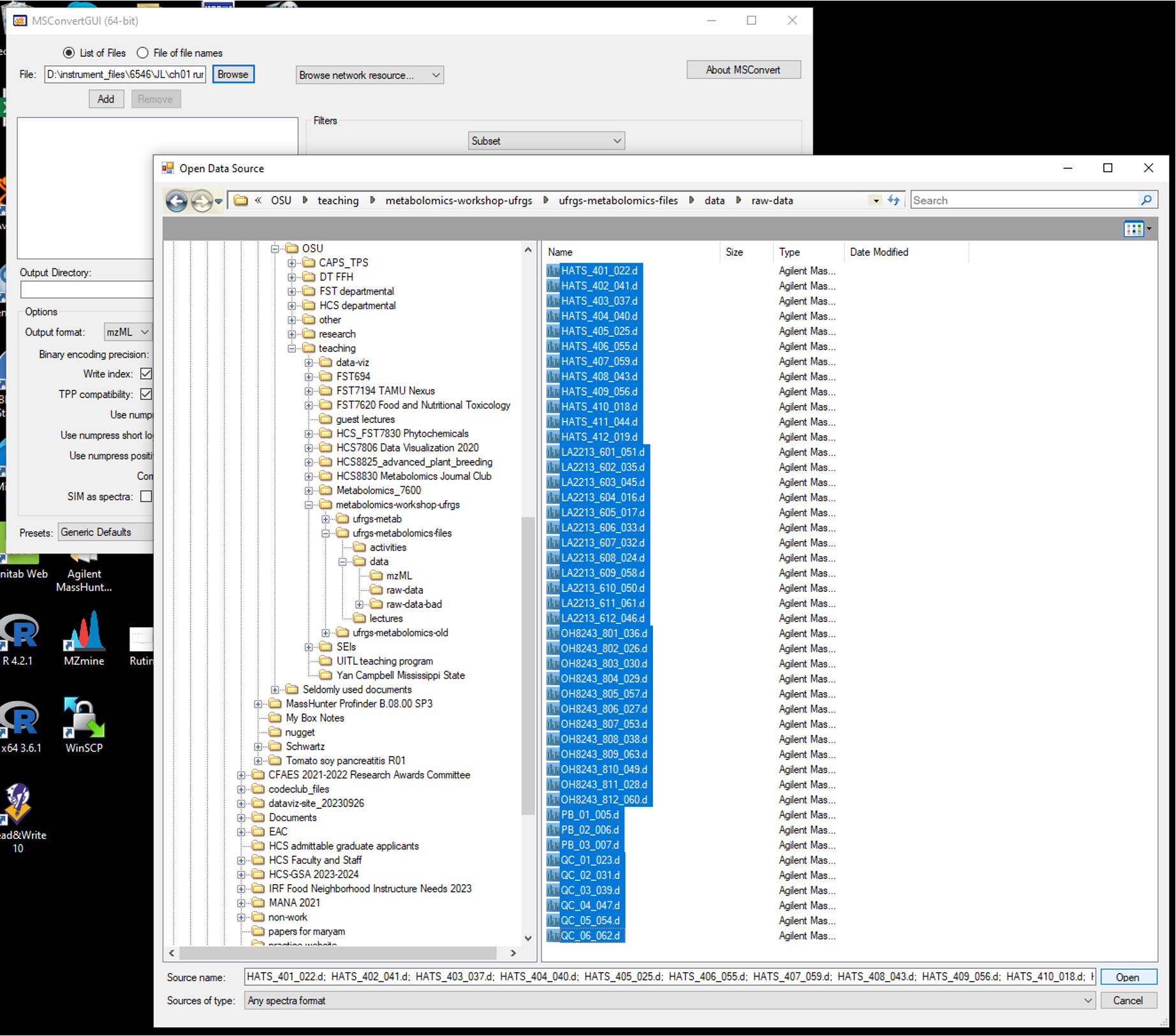Click the Remove button in MSConvertGUI
This screenshot has width=1176, height=1036.
click(x=156, y=100)
